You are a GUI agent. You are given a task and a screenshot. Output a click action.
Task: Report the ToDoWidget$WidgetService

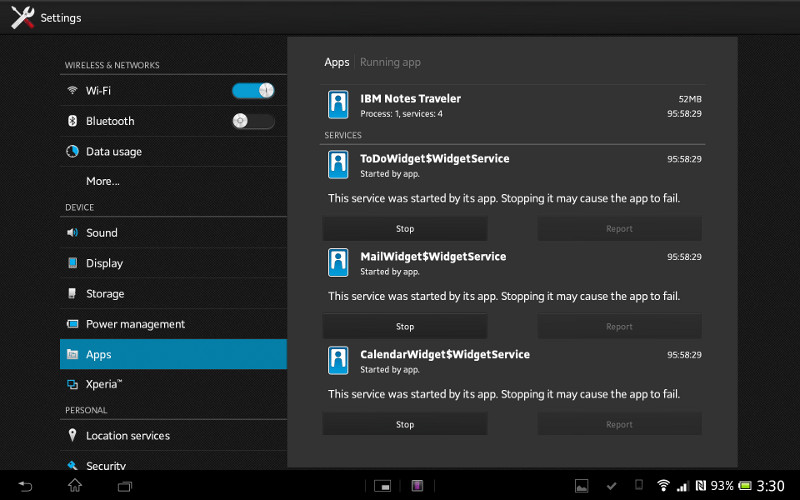tap(619, 229)
